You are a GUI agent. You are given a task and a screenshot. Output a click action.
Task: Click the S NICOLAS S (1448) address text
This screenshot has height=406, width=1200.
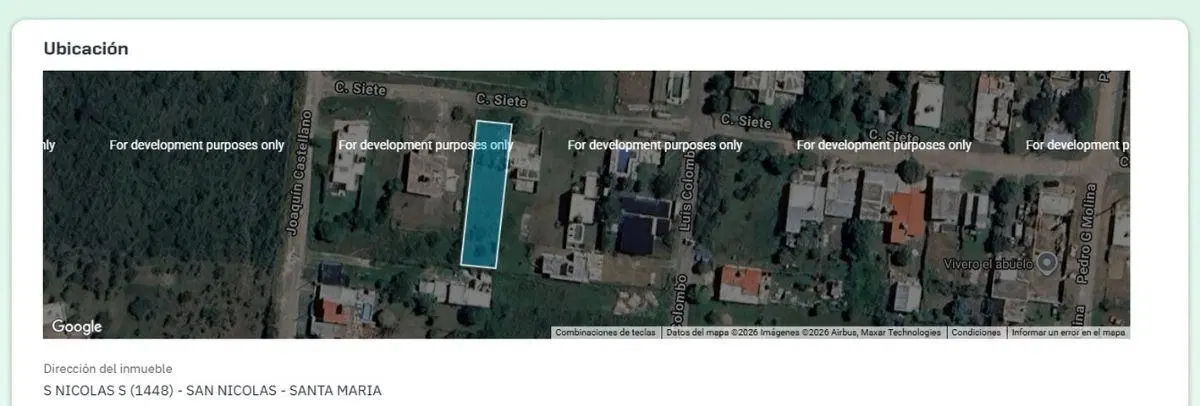click(x=212, y=390)
